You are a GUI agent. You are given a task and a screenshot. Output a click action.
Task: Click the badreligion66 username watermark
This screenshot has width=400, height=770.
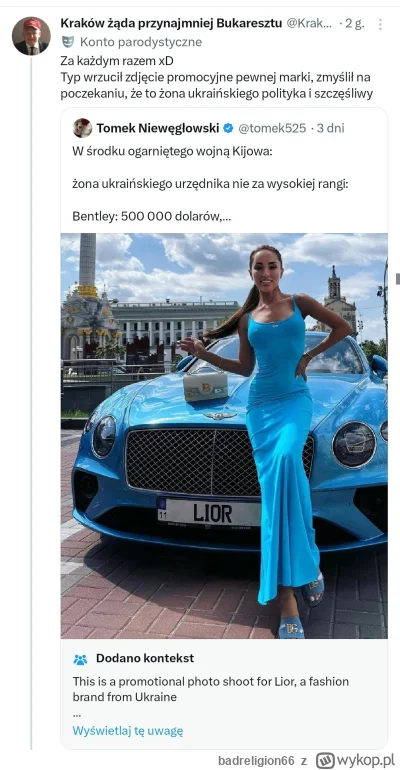256,761
